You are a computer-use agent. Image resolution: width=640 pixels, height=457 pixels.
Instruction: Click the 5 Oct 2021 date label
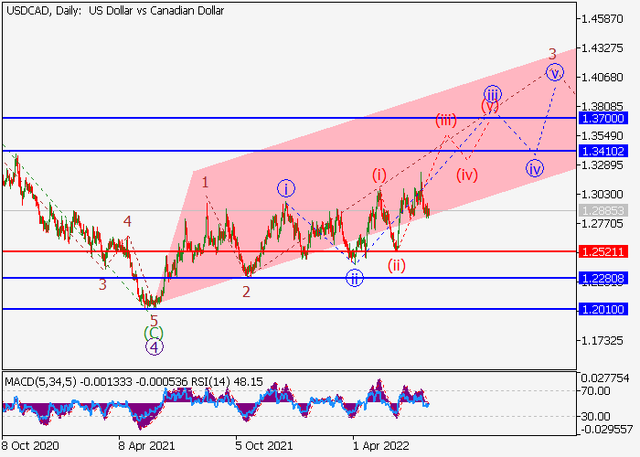[x=264, y=446]
